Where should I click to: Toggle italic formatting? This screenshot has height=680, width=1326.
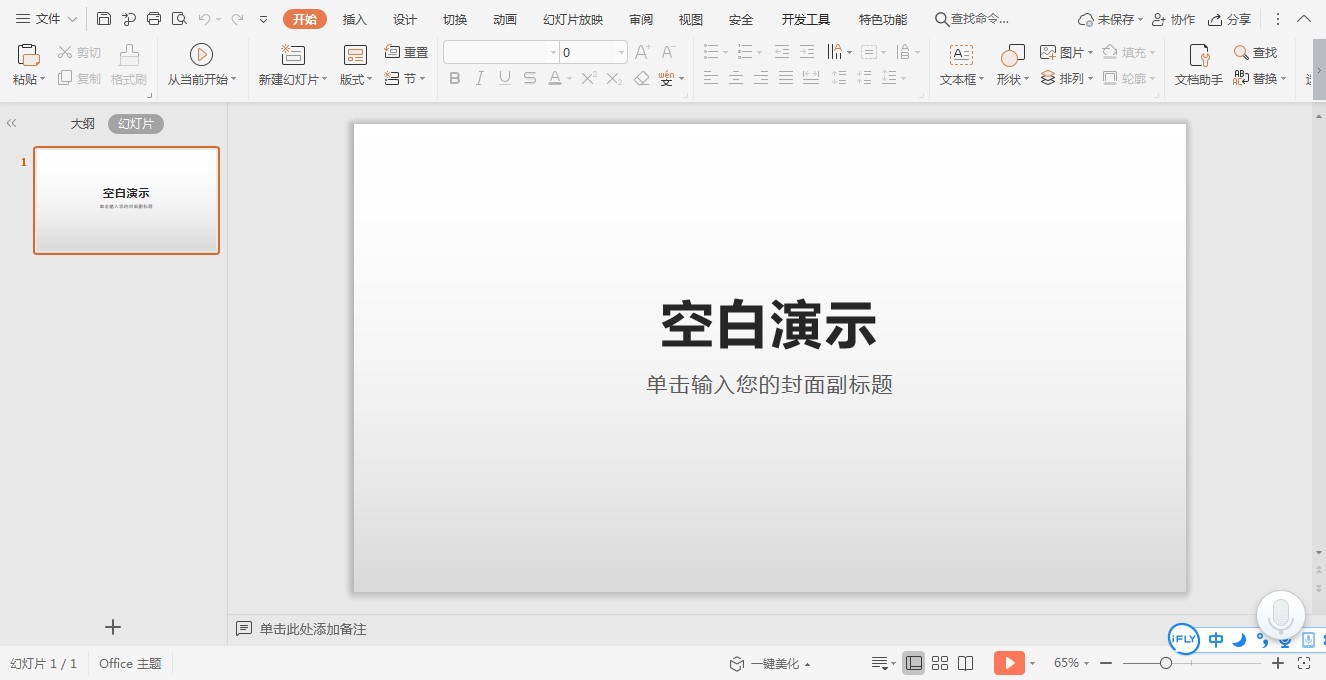tap(479, 78)
